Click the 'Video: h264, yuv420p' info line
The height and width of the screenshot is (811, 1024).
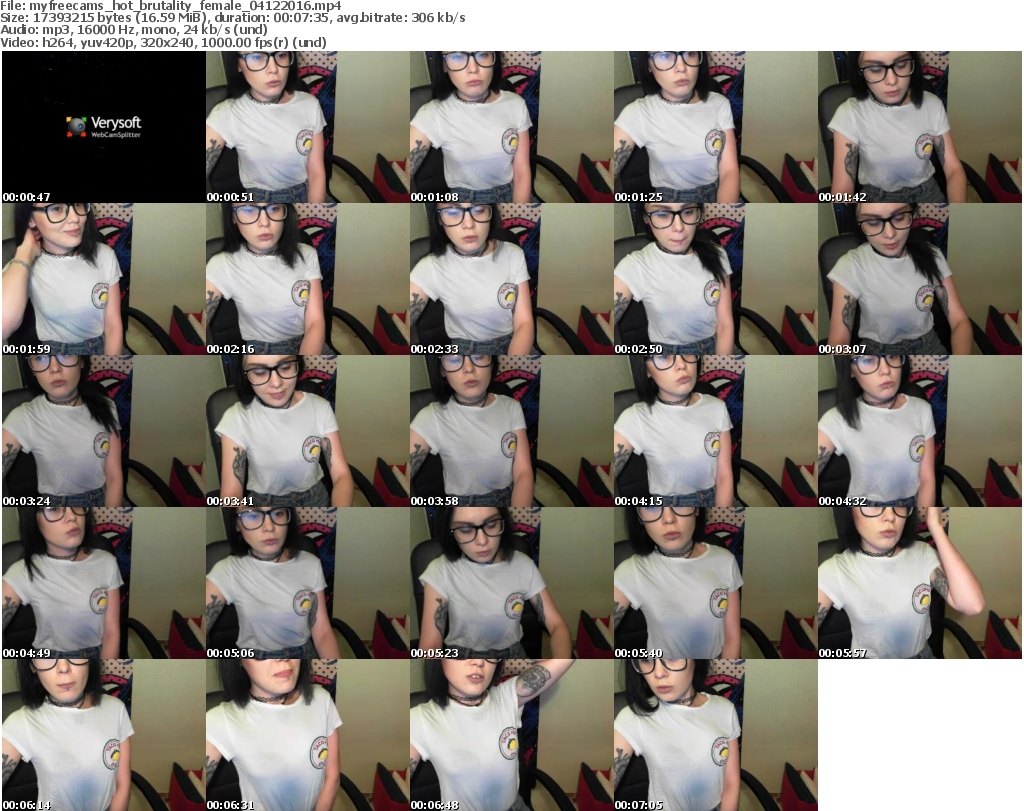tap(163, 42)
